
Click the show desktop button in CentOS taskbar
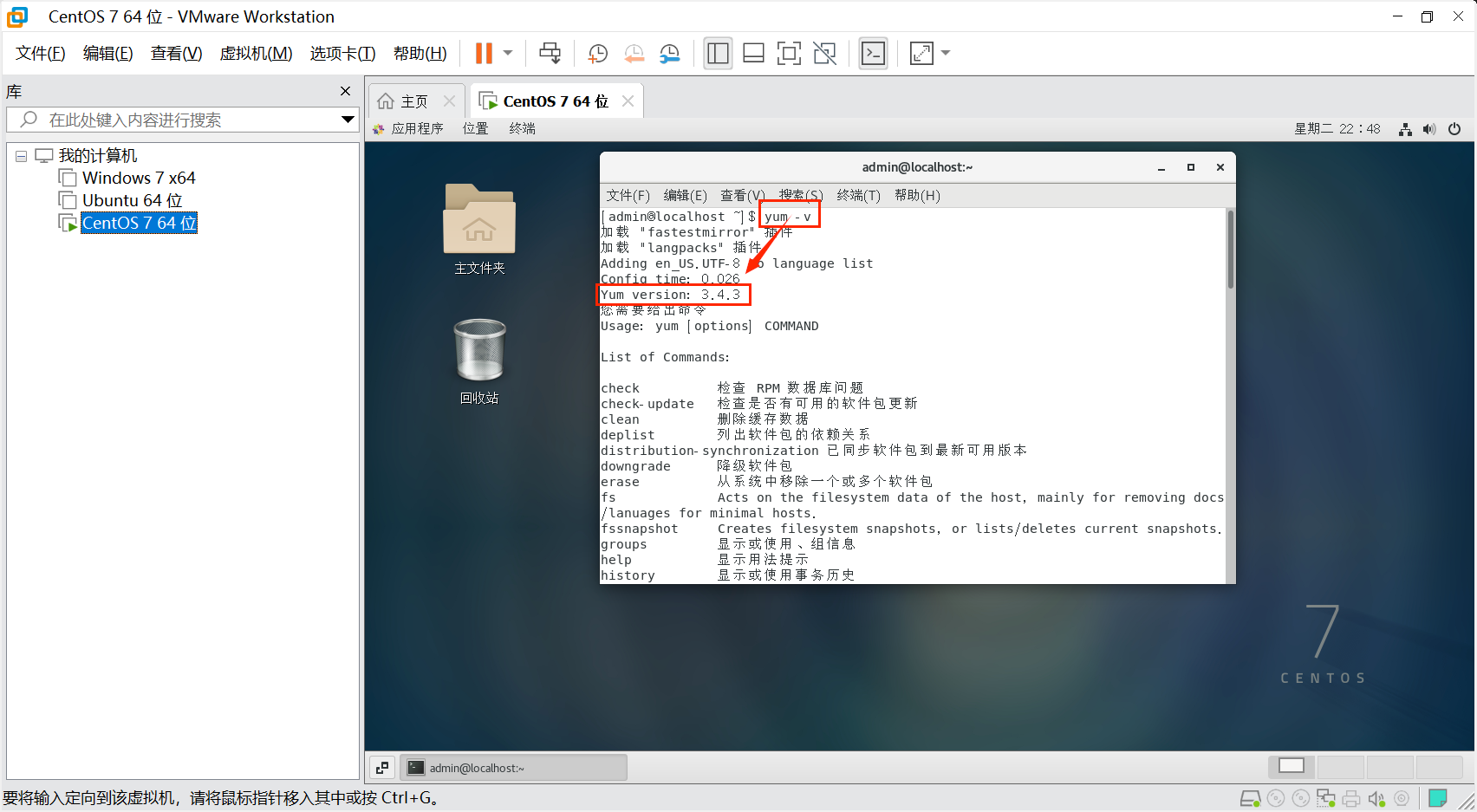pos(382,768)
